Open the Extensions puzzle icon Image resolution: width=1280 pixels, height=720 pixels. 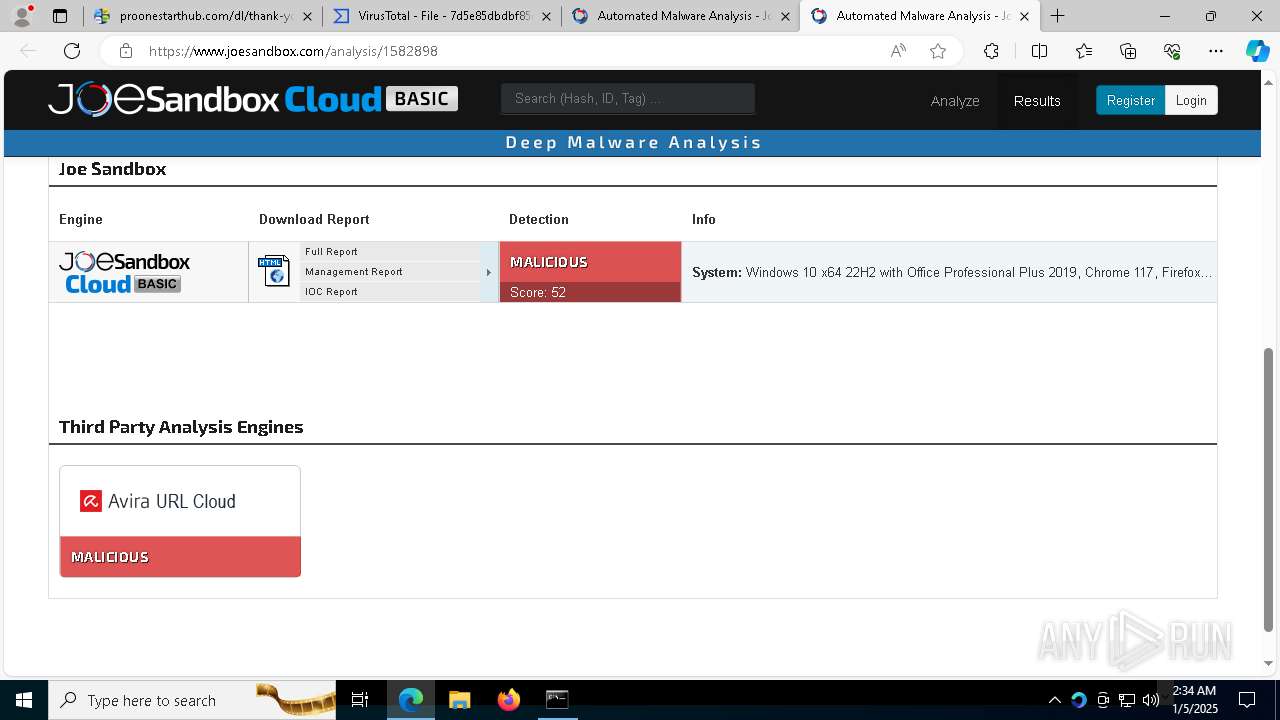[x=991, y=51]
